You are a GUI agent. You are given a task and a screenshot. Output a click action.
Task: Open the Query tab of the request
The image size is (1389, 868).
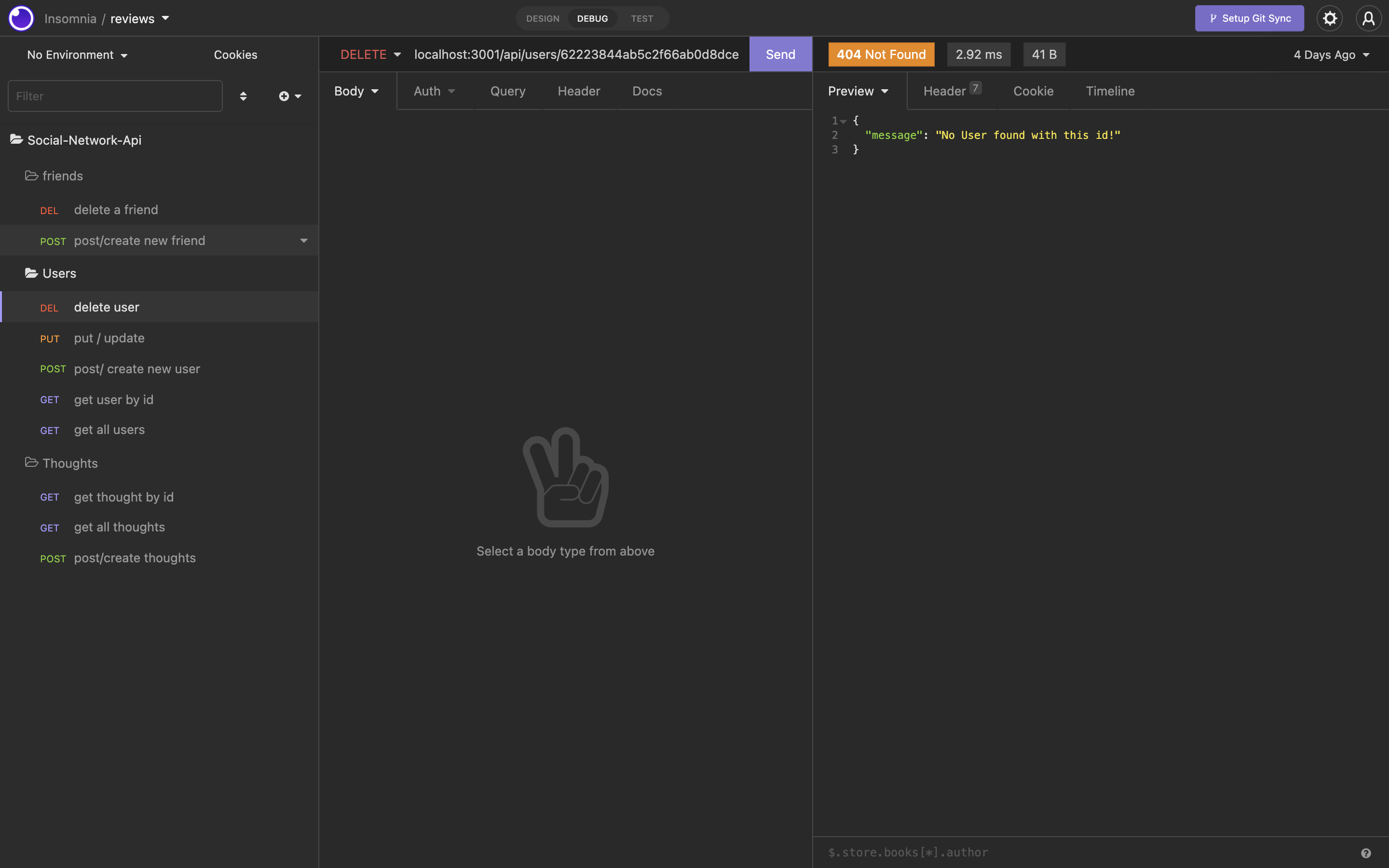coord(507,91)
